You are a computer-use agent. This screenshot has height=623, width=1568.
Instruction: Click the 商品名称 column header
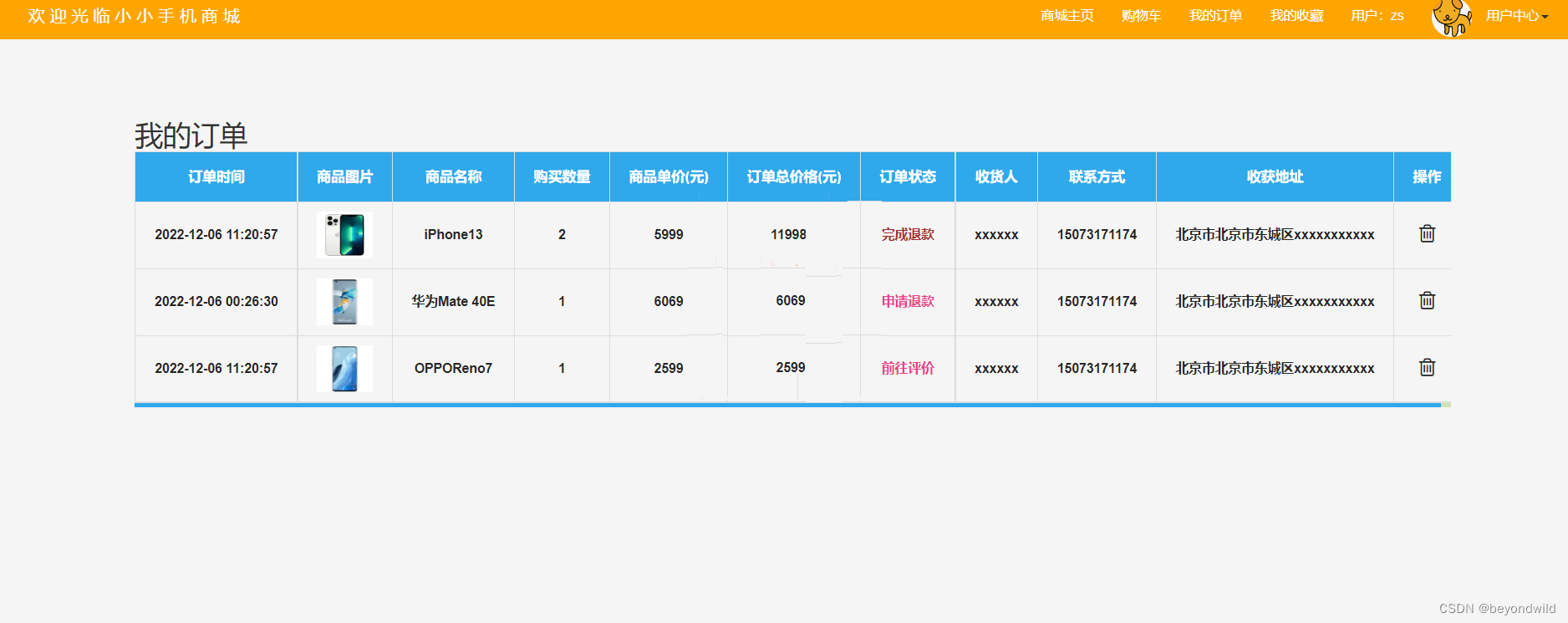[x=454, y=177]
